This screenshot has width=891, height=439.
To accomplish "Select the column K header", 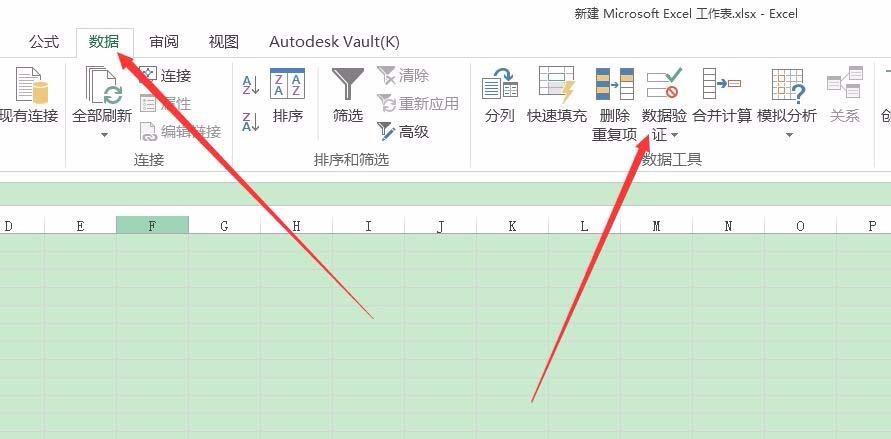I will 512,226.
